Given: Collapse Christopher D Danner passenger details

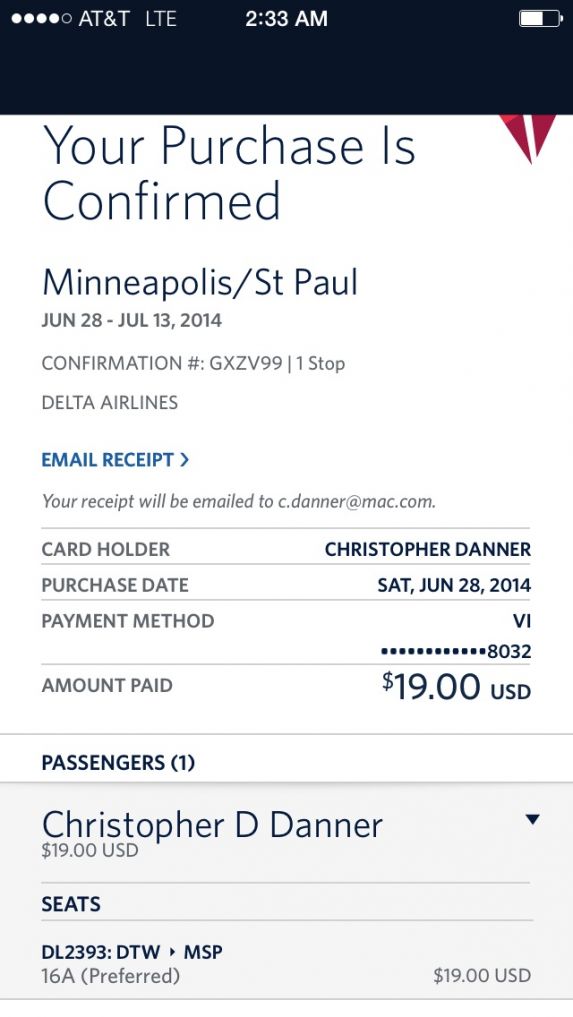Looking at the screenshot, I should pyautogui.click(x=532, y=820).
